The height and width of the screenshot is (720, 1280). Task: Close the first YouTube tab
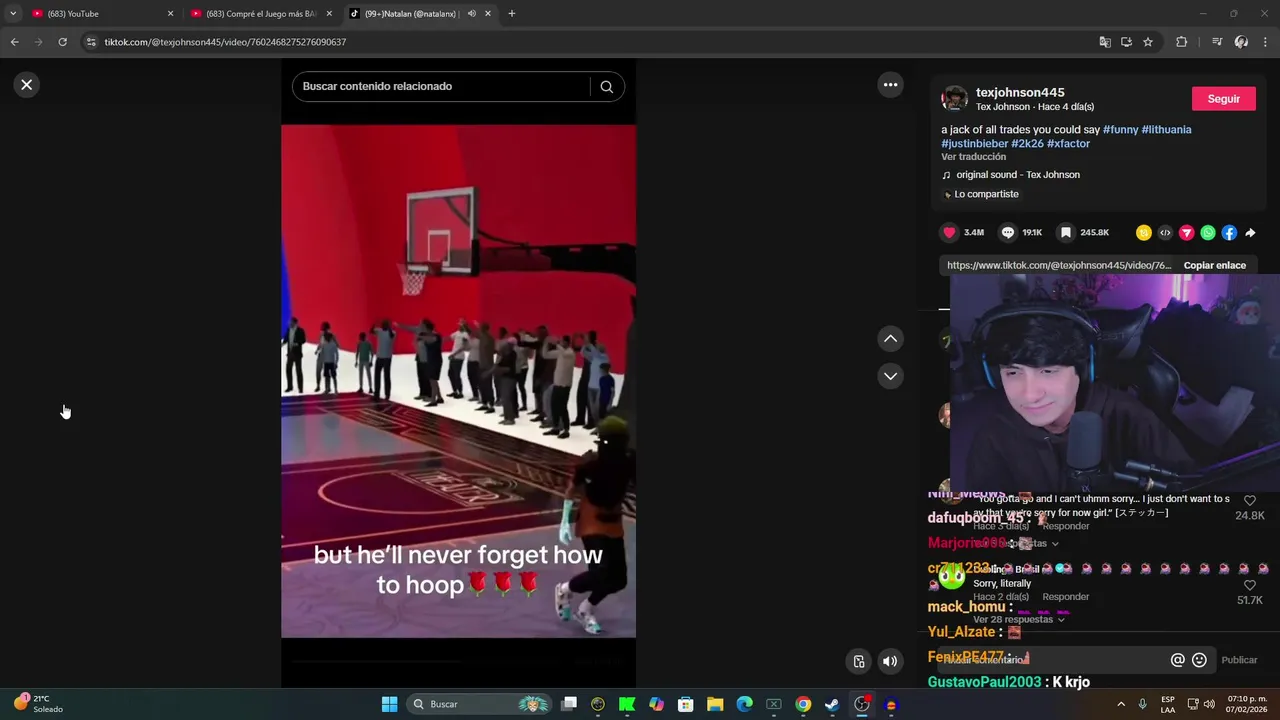coord(170,14)
